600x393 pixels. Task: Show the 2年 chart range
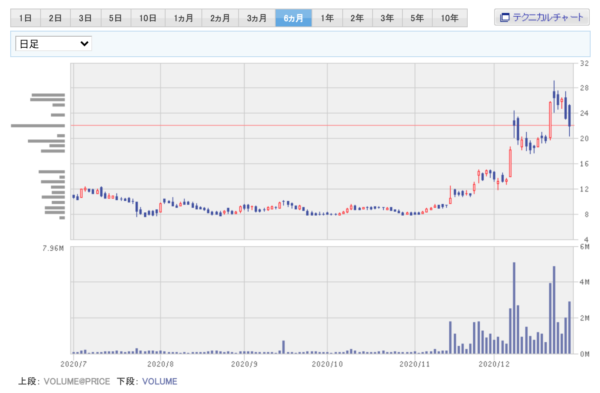coord(357,18)
